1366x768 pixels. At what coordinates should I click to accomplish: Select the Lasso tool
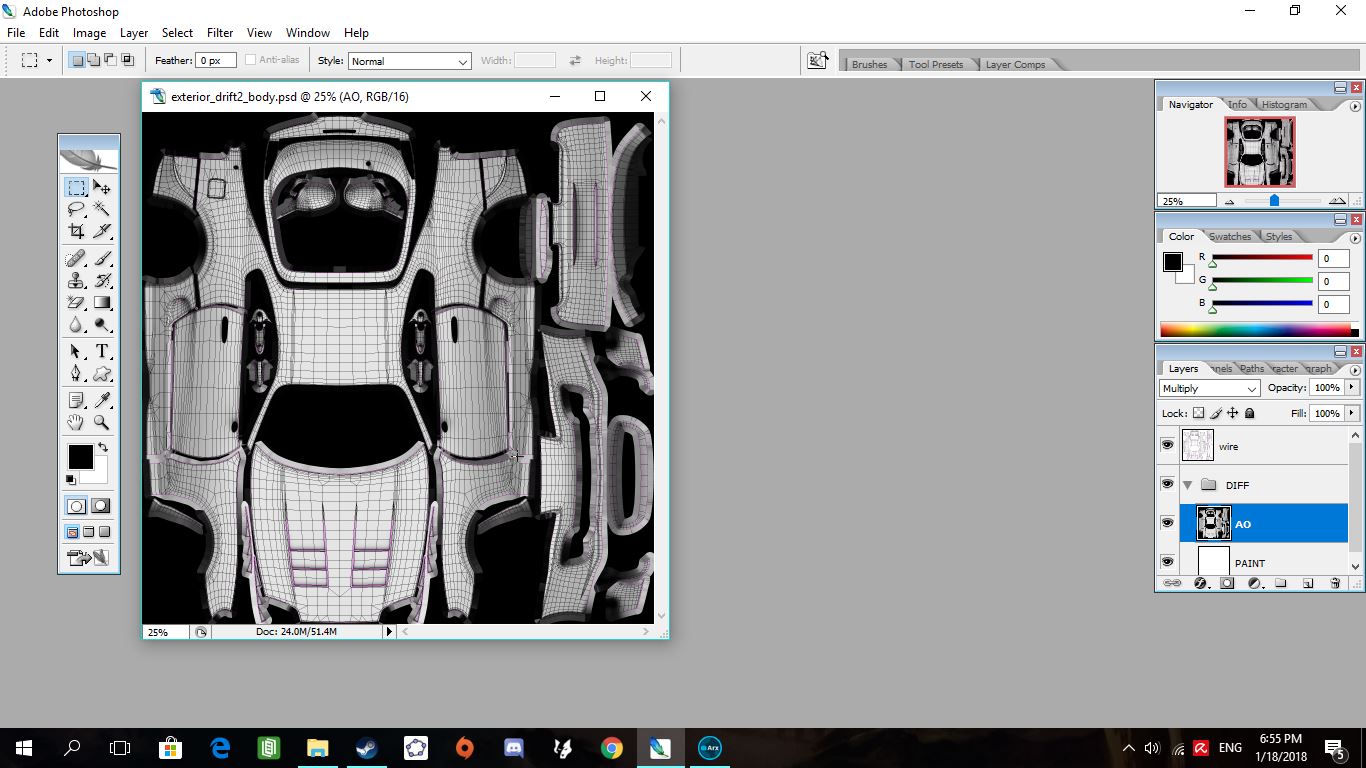[75, 209]
